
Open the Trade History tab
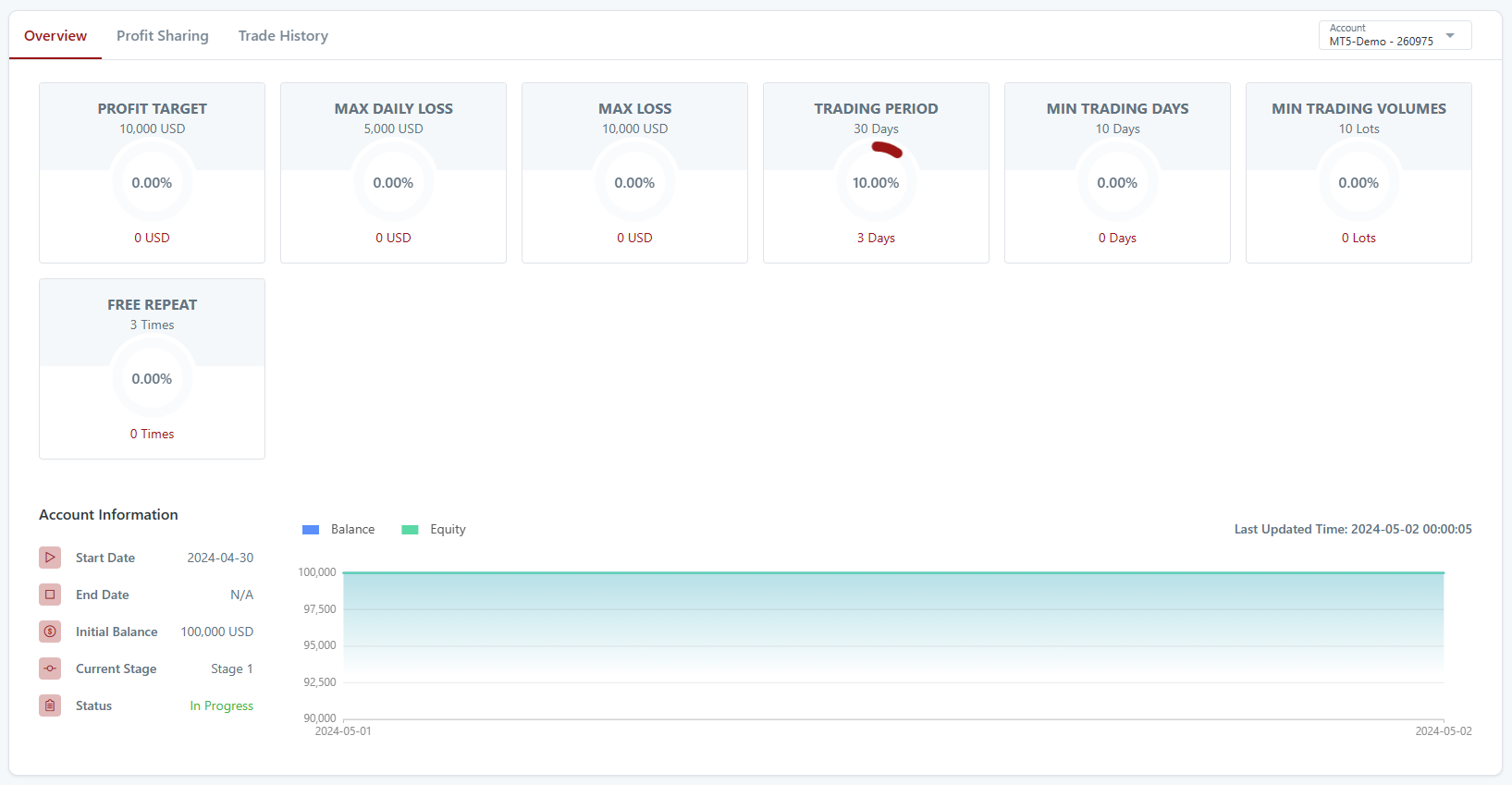(x=283, y=36)
